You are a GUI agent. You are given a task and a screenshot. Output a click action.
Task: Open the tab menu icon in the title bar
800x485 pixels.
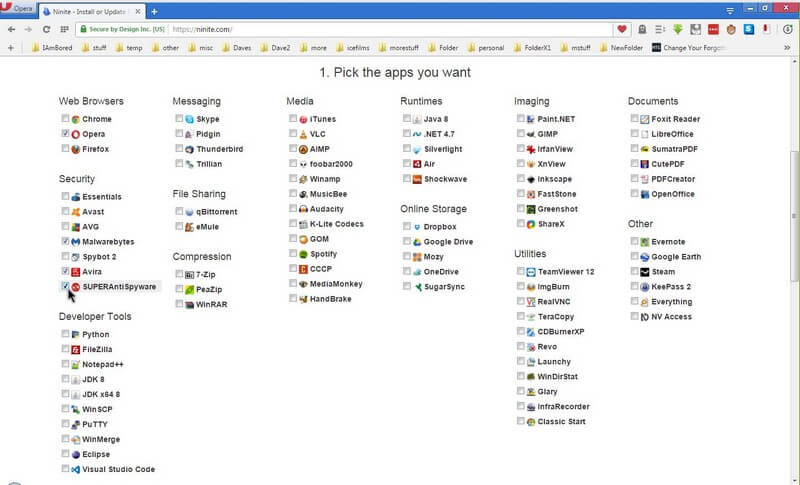[x=730, y=10]
